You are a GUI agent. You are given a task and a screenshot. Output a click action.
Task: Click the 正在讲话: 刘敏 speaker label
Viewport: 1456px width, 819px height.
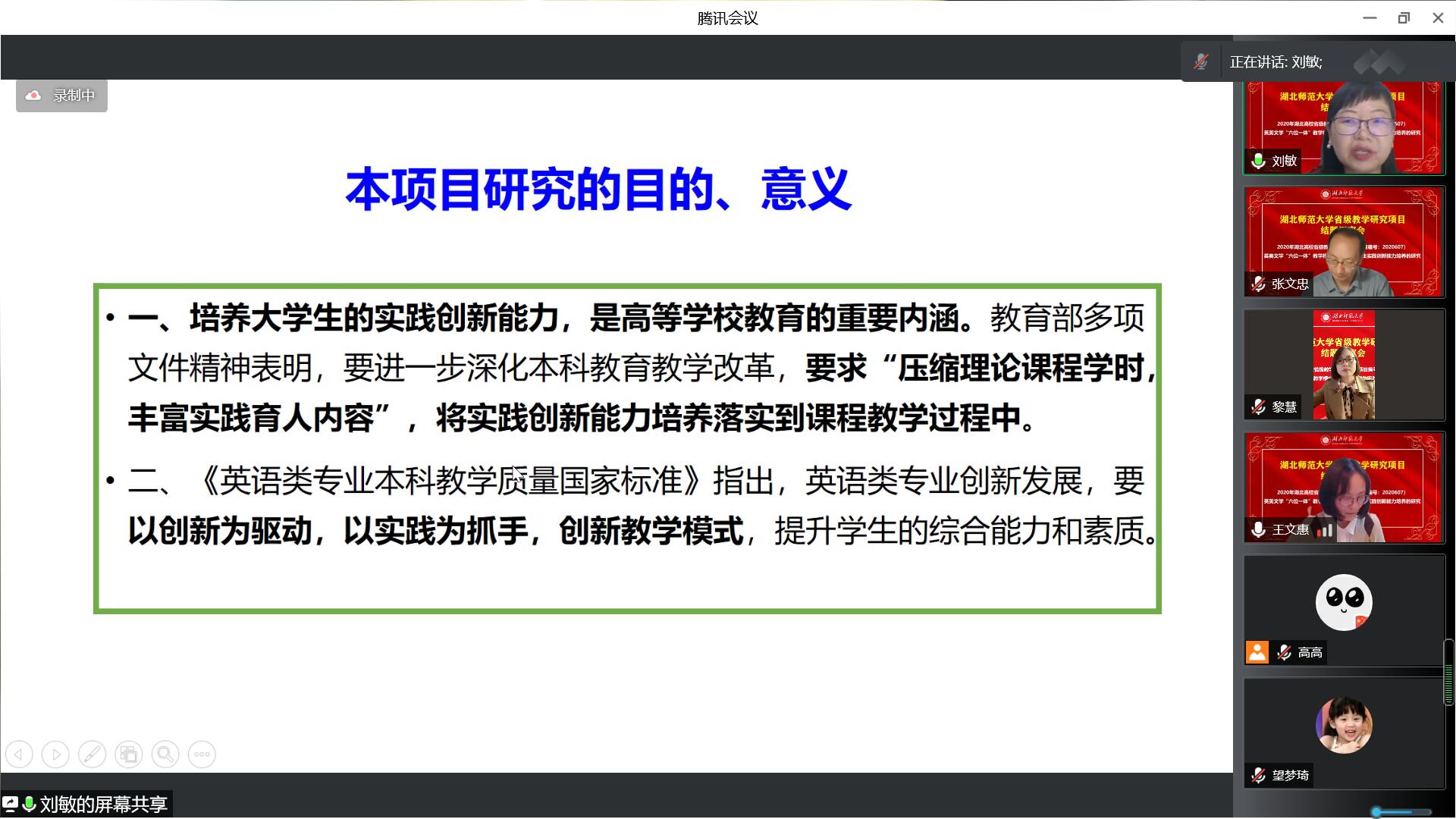(x=1276, y=62)
